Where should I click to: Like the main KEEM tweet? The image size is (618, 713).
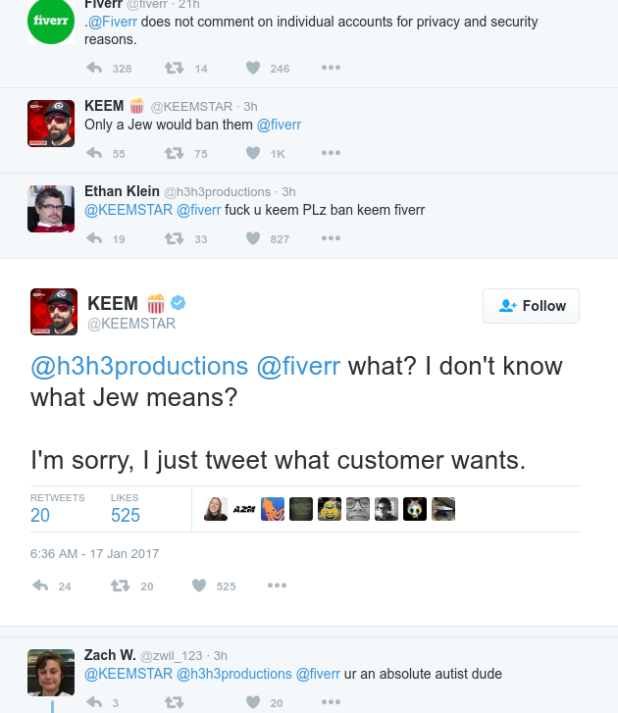198,586
